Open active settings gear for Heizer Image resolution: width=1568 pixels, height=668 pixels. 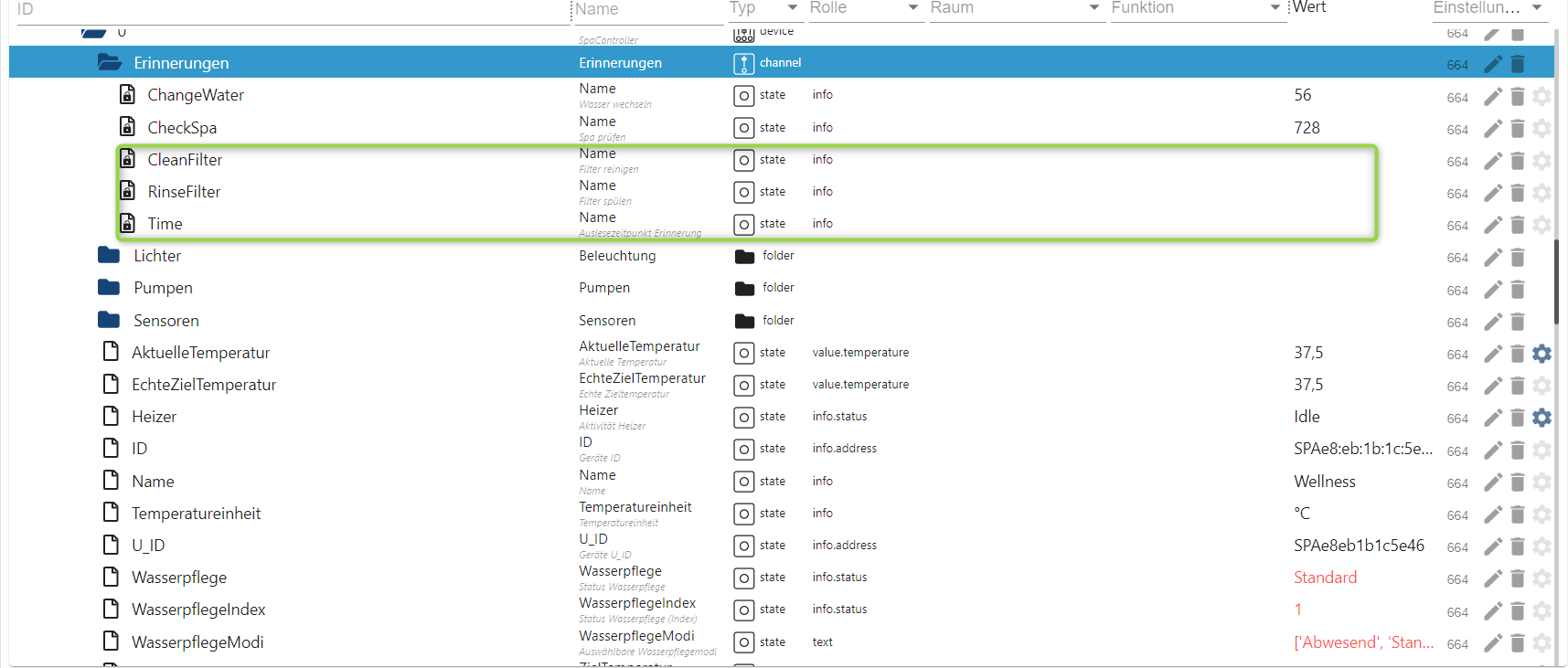click(1542, 418)
